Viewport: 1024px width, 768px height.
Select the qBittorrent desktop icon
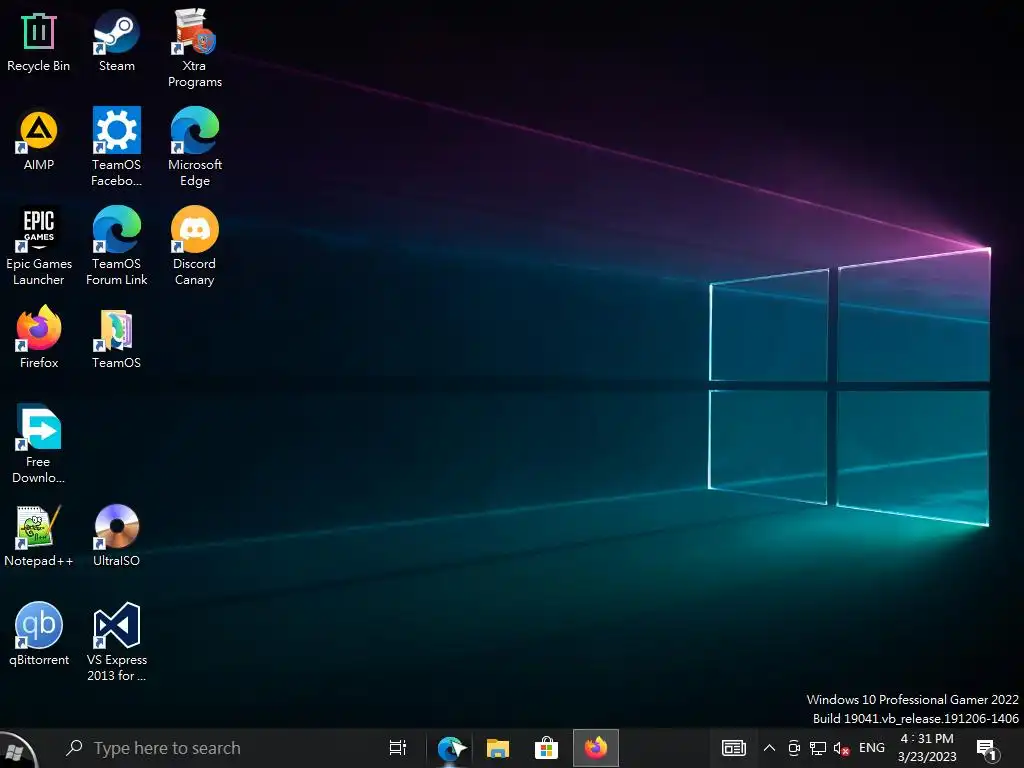[39, 635]
